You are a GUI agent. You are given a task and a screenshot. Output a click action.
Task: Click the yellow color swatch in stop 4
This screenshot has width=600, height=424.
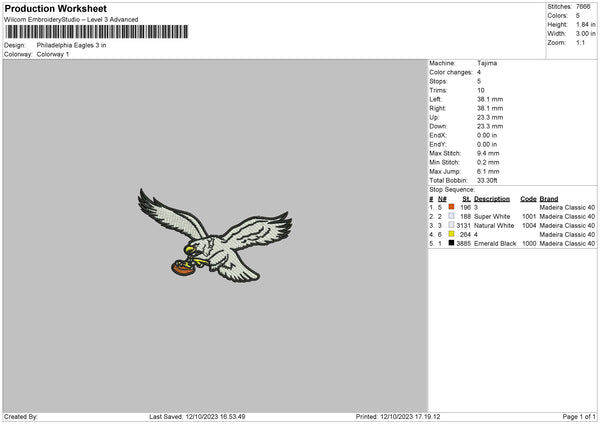pyautogui.click(x=452, y=234)
